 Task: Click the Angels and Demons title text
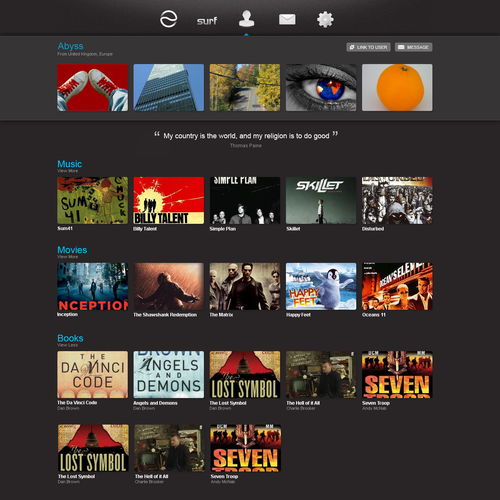(x=155, y=403)
